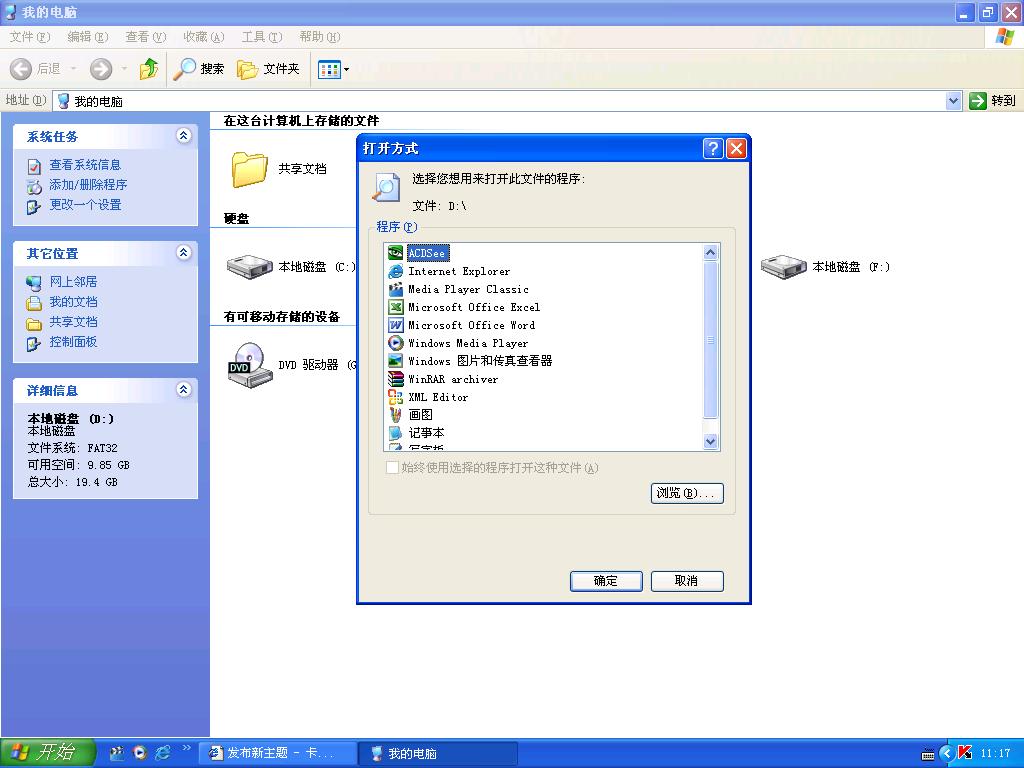The height and width of the screenshot is (768, 1024).
Task: Open the 共享文档 folder icon in main pane
Action: click(249, 169)
